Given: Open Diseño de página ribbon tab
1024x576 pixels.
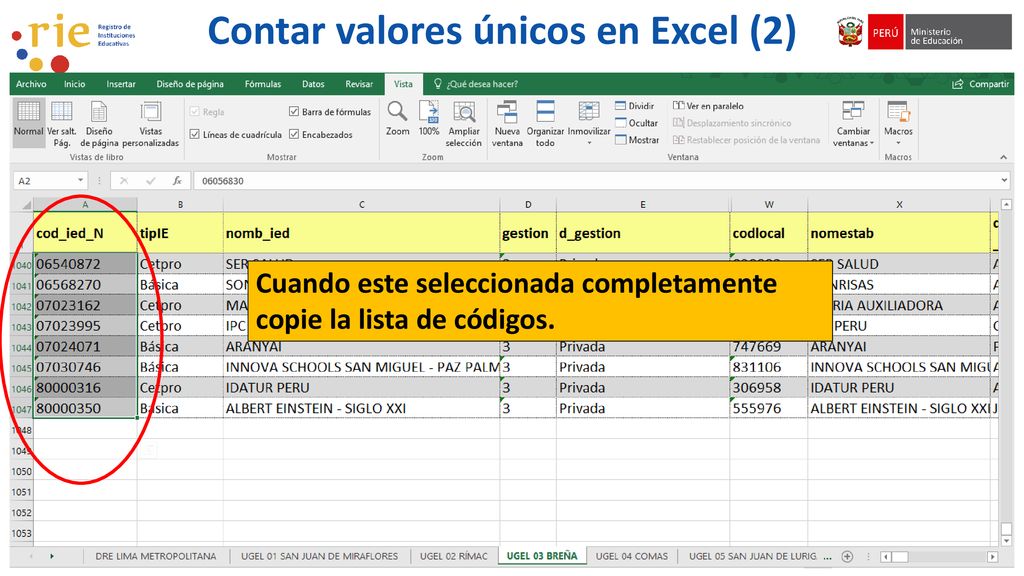Looking at the screenshot, I should pos(190,84).
